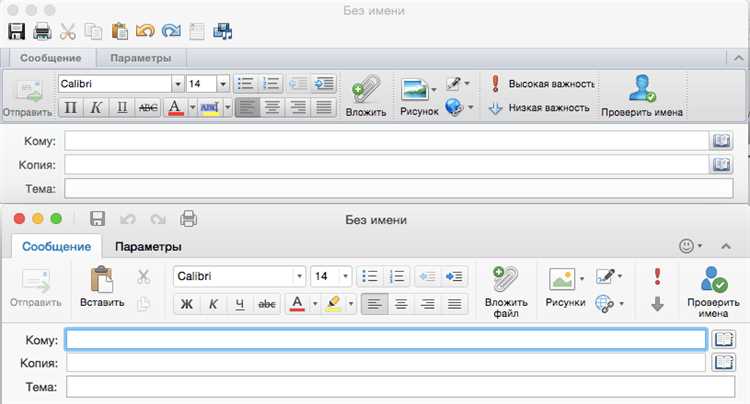Toggle italic К button in upper window
The image size is (750, 404).
click(x=96, y=108)
